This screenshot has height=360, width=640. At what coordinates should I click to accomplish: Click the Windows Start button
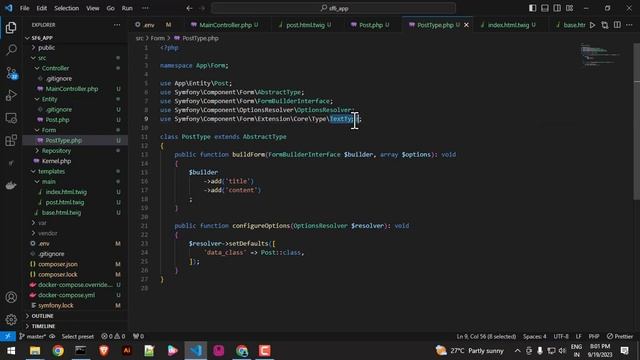pyautogui.click(x=11, y=351)
